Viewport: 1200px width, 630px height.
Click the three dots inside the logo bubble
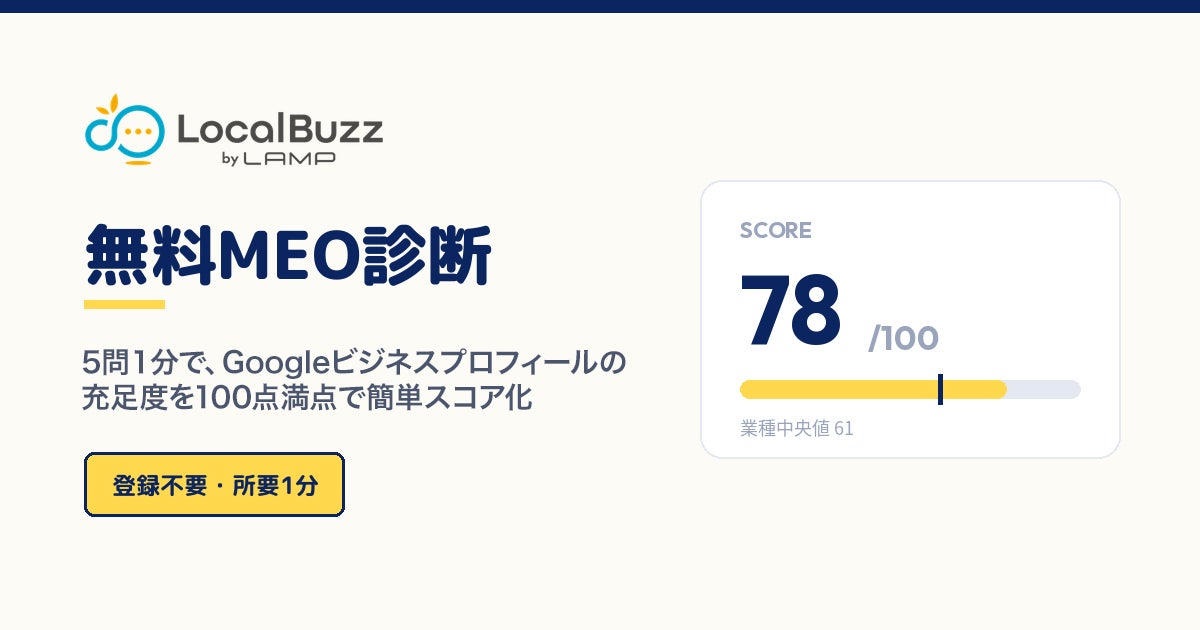coord(140,131)
